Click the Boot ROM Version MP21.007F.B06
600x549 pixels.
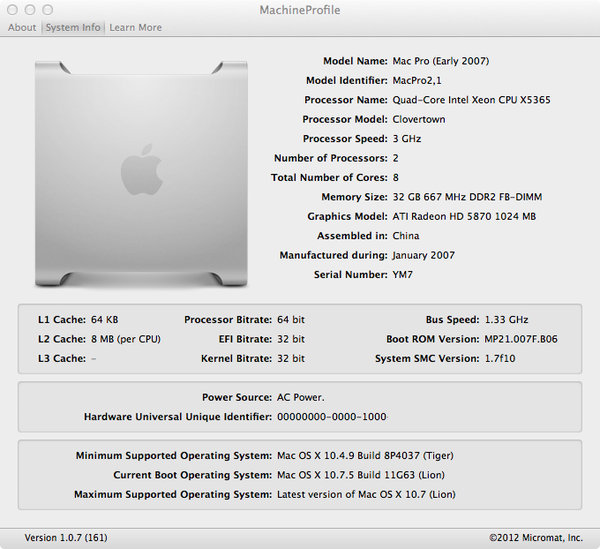point(521,339)
